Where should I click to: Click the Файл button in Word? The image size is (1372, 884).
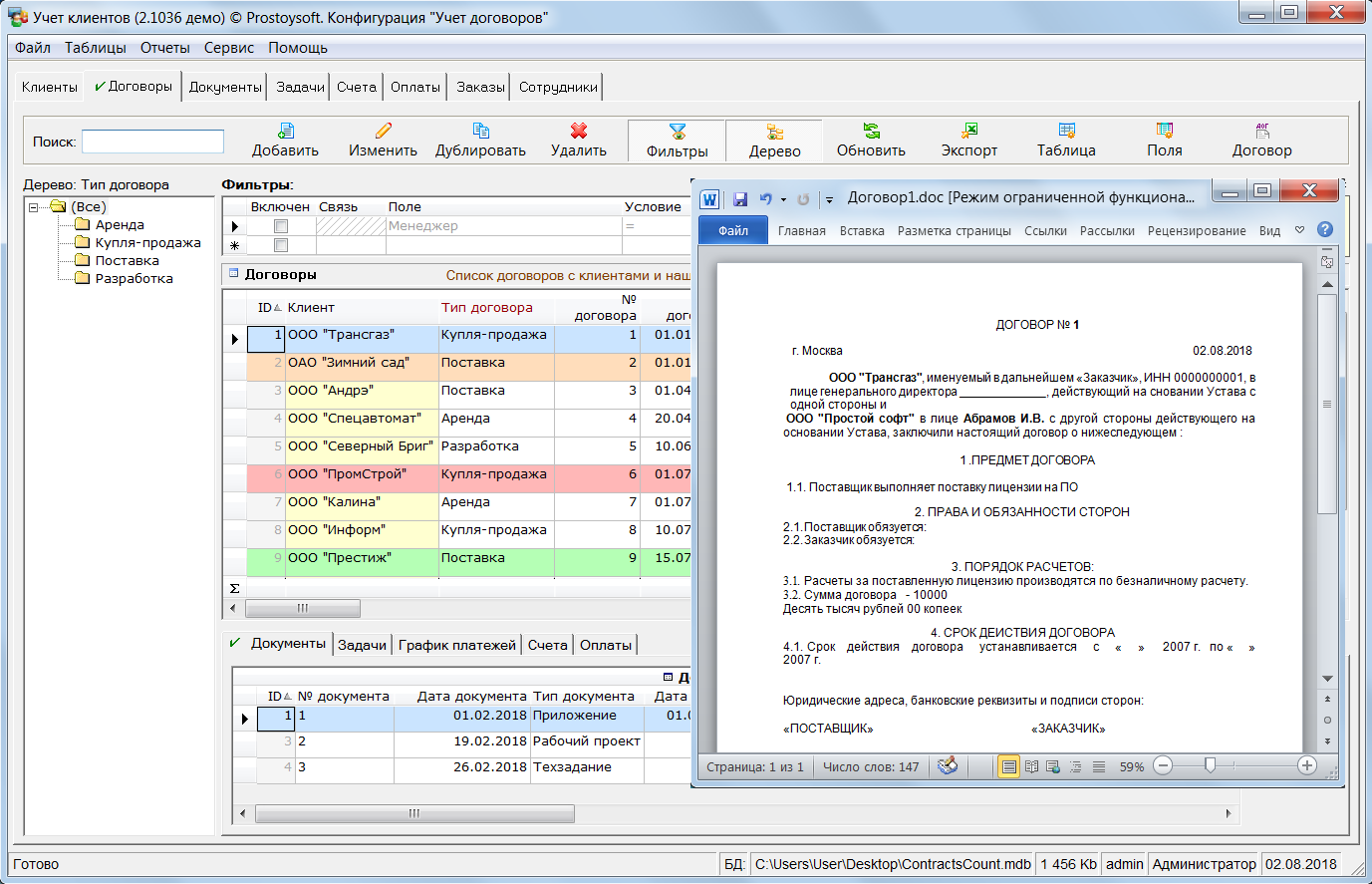click(x=733, y=230)
